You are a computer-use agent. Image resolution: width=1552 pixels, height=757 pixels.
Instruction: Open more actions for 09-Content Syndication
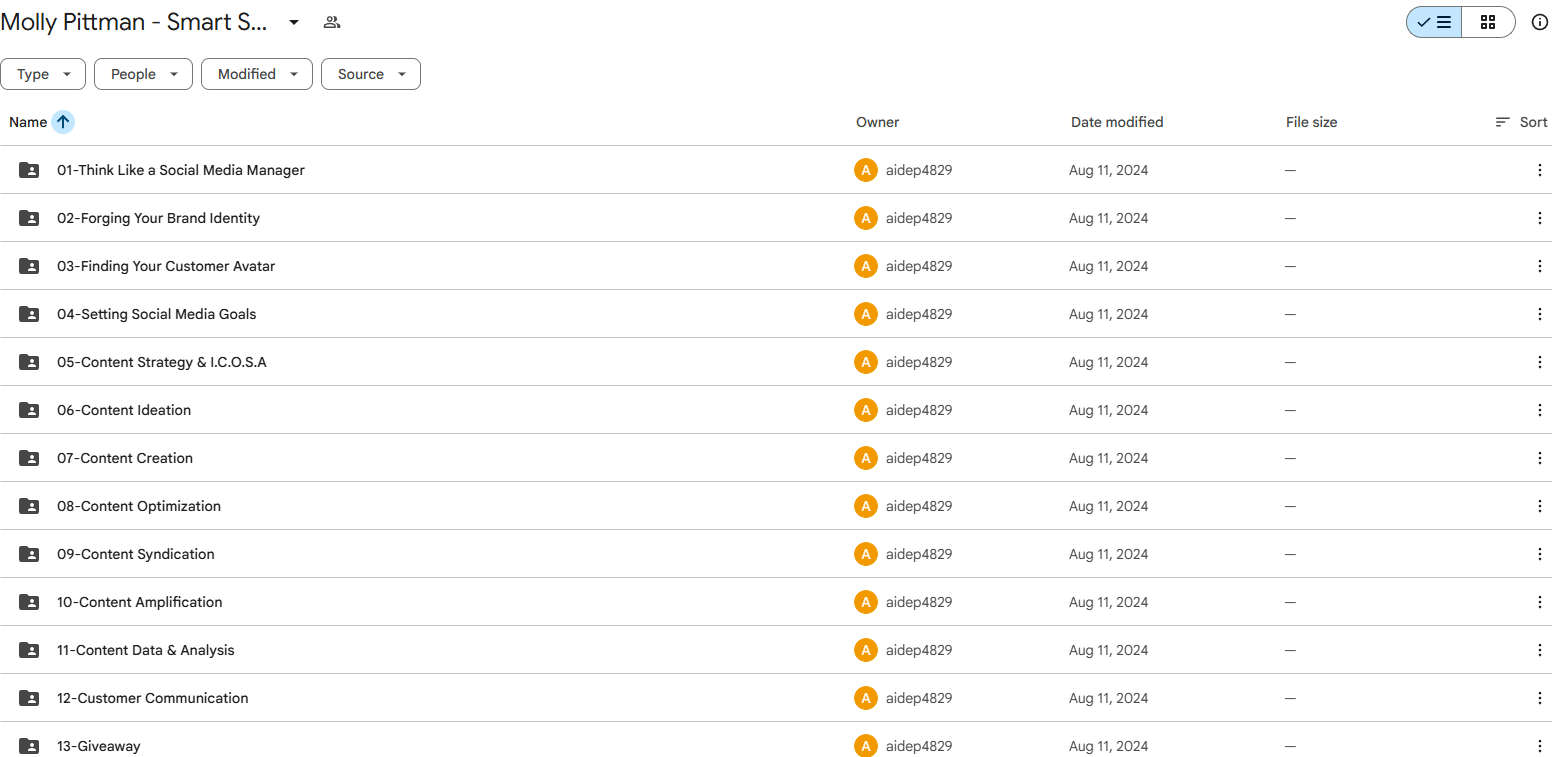tap(1539, 554)
